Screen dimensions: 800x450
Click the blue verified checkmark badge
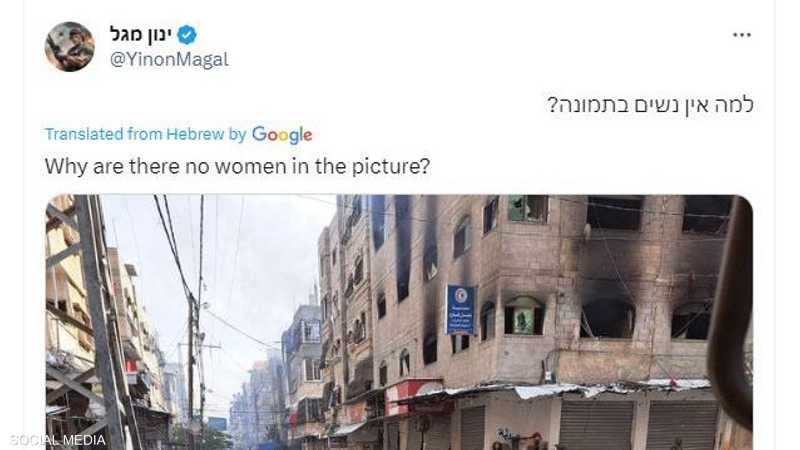click(187, 35)
